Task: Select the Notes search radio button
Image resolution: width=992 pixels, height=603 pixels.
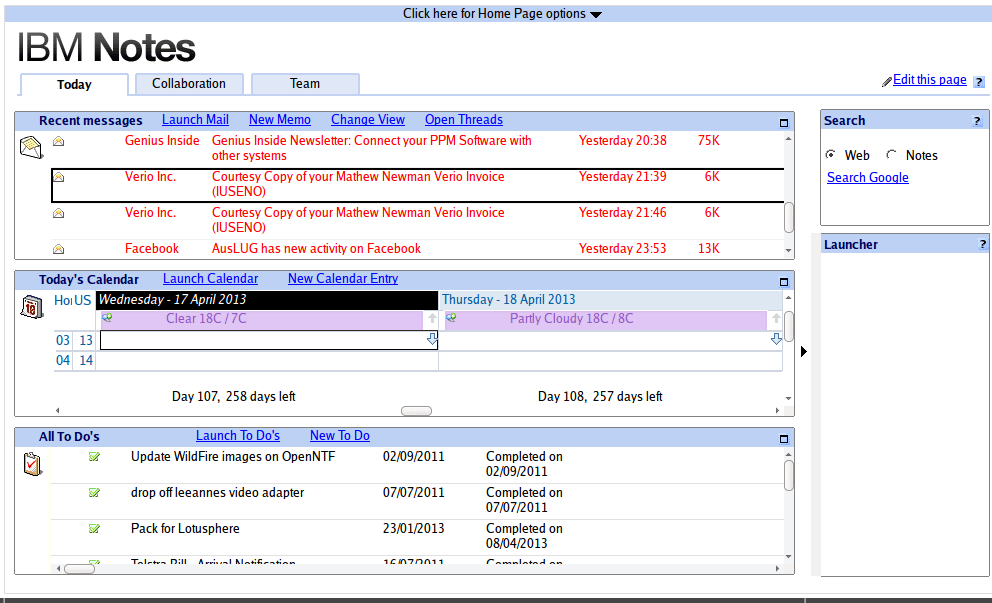Action: tap(891, 155)
